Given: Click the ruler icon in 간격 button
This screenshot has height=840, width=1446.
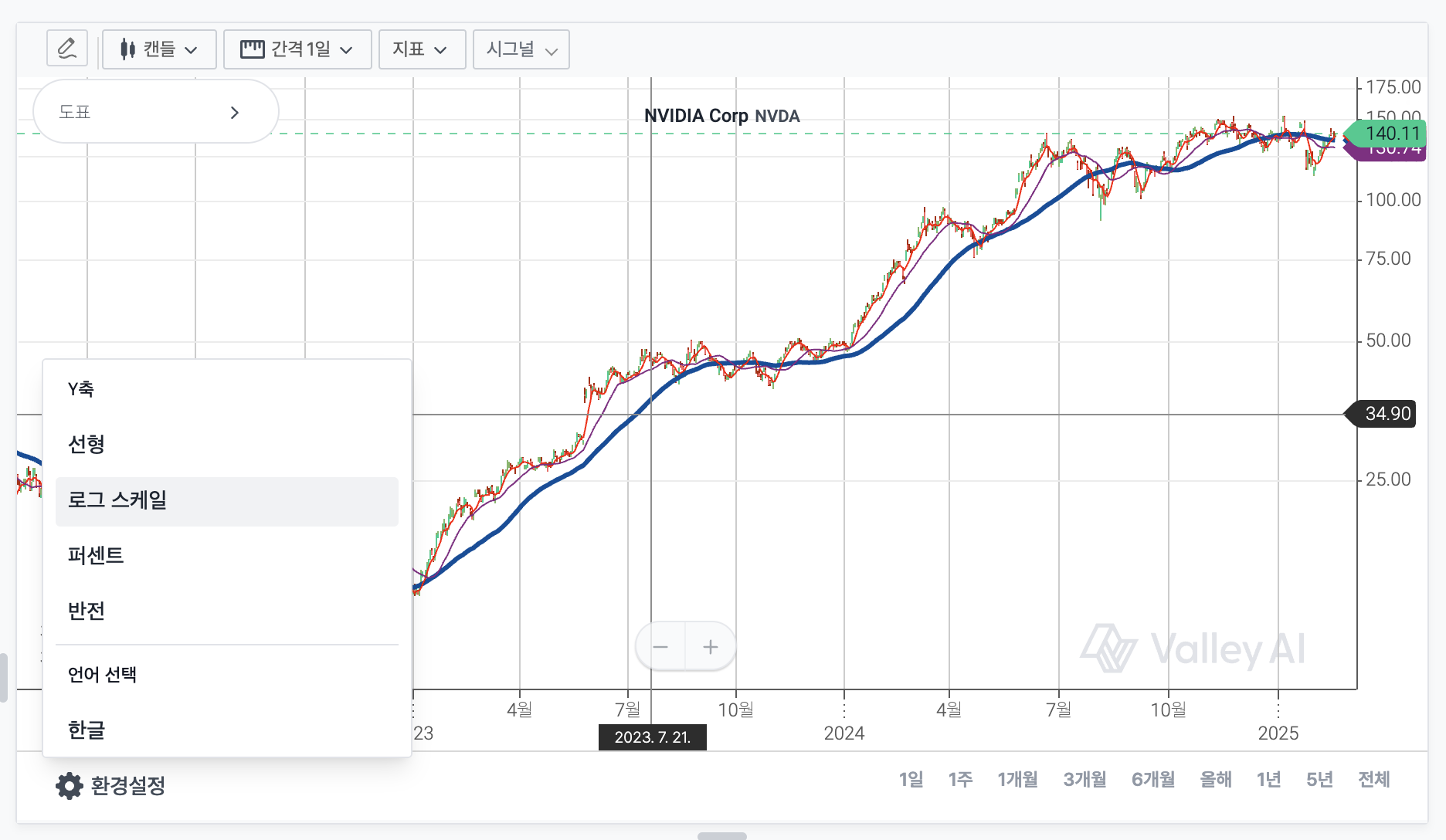Looking at the screenshot, I should [x=253, y=49].
